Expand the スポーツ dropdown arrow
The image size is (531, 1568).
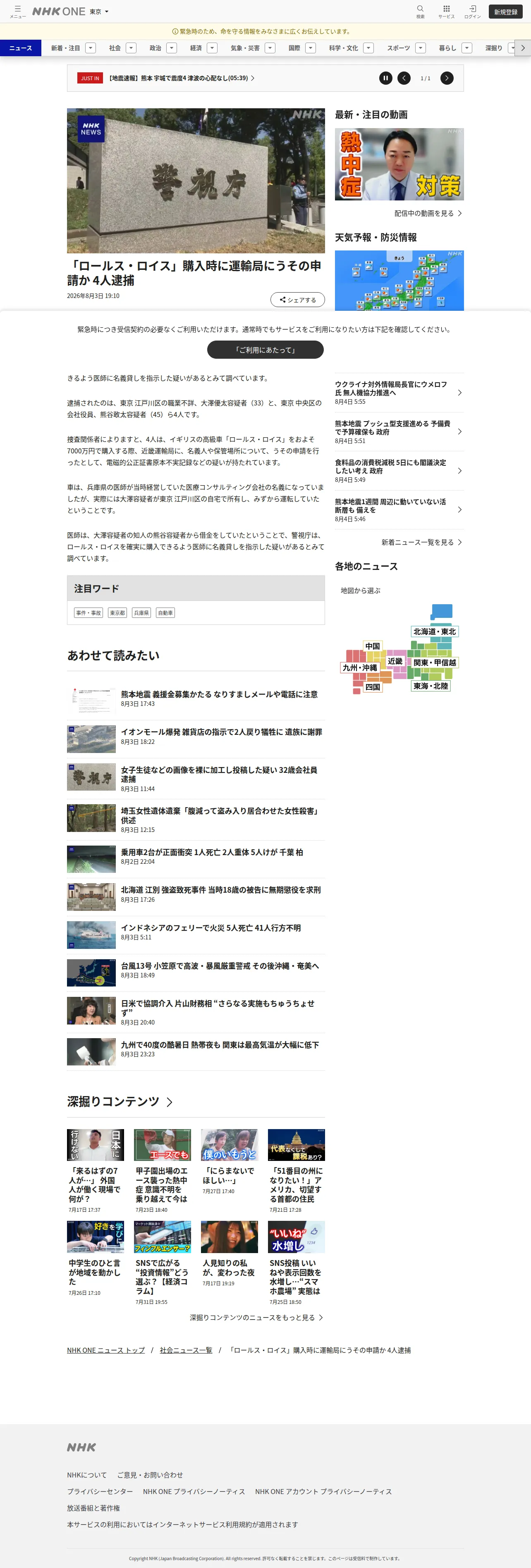[x=421, y=48]
